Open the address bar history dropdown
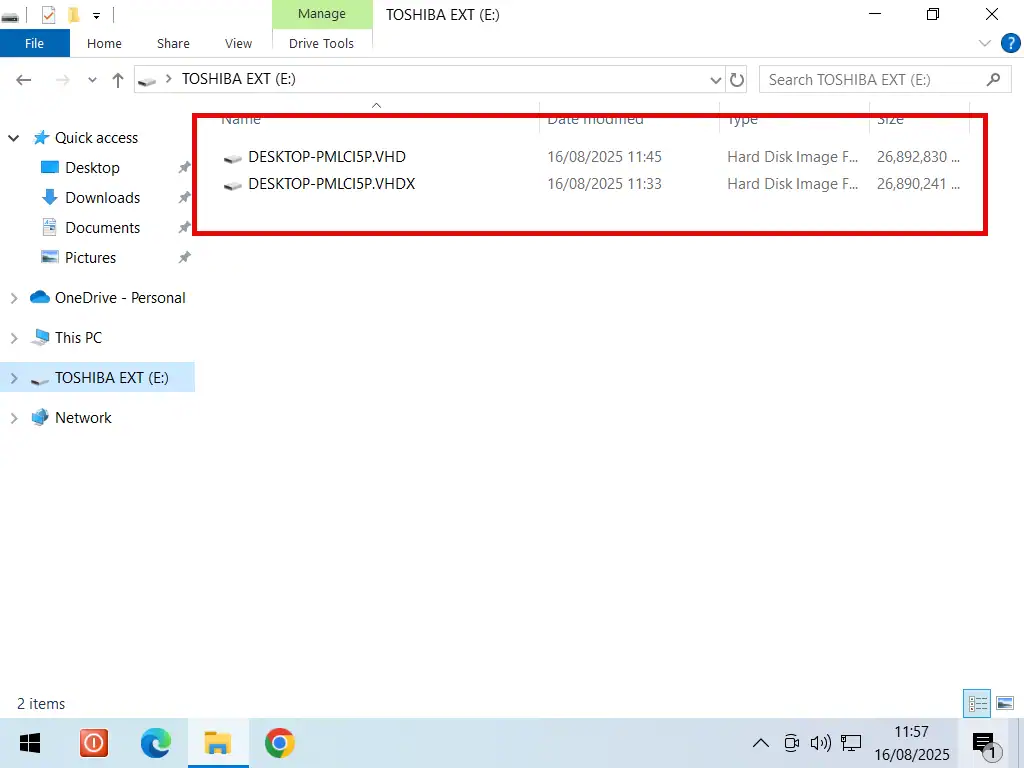This screenshot has height=768, width=1024. pyautogui.click(x=715, y=80)
